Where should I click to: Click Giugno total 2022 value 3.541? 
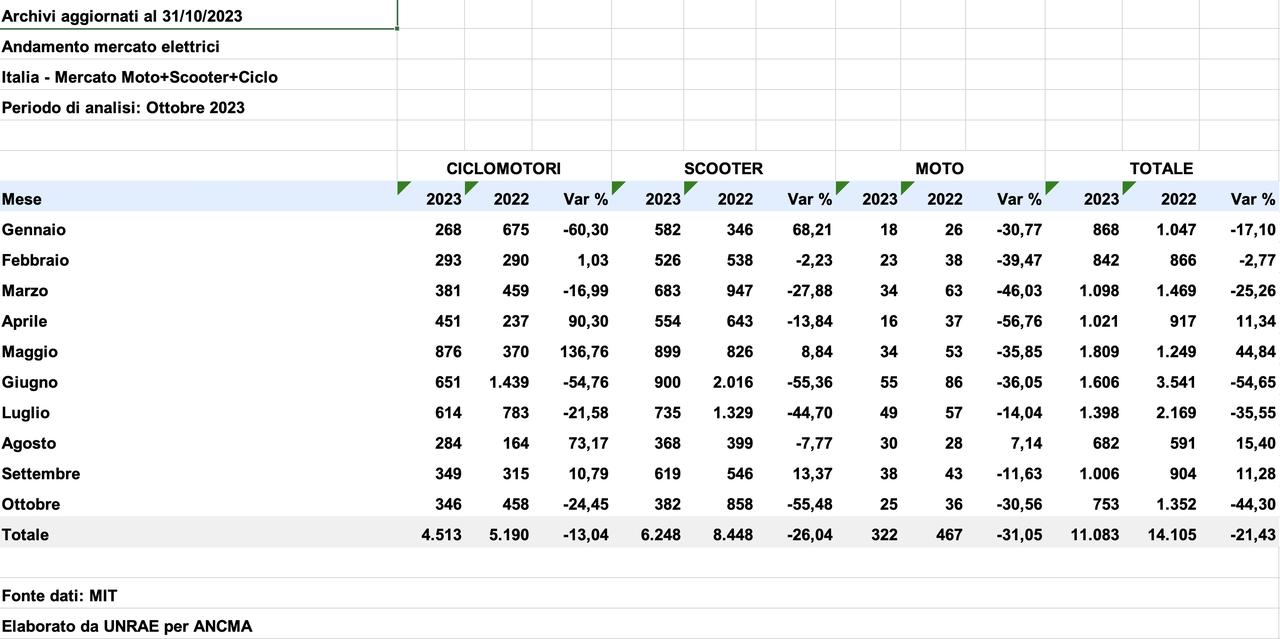point(1176,382)
